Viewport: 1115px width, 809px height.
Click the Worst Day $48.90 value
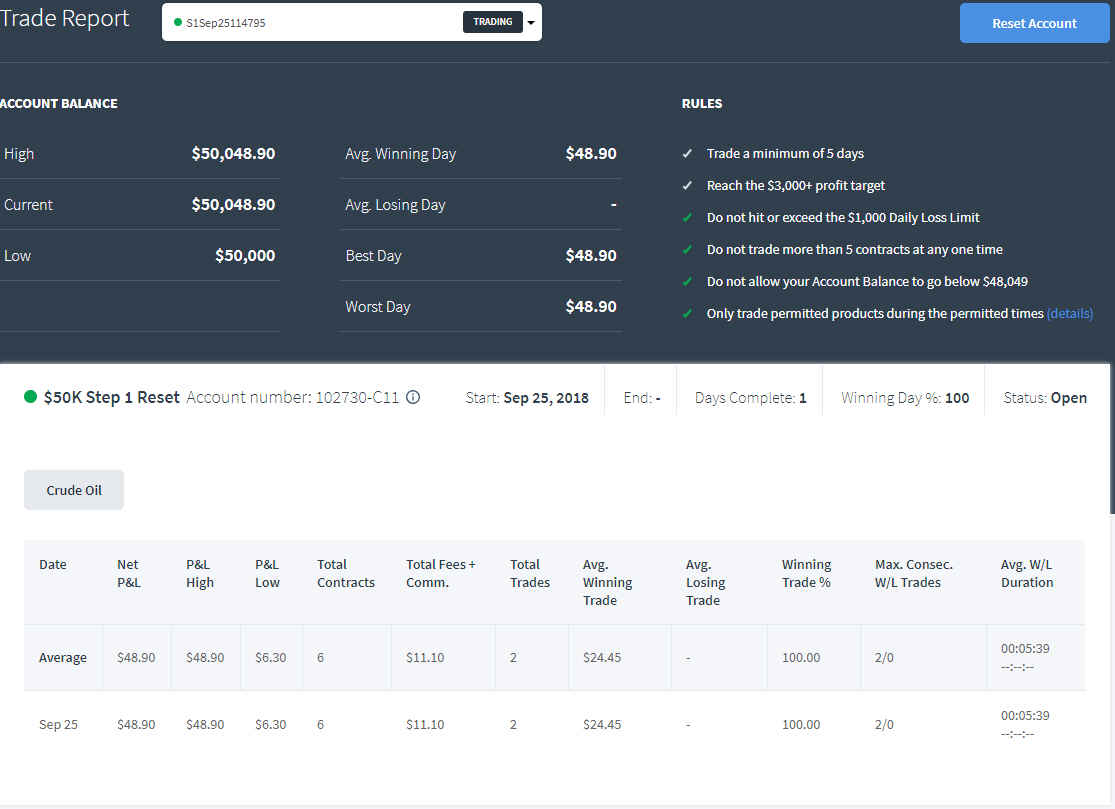coord(591,307)
